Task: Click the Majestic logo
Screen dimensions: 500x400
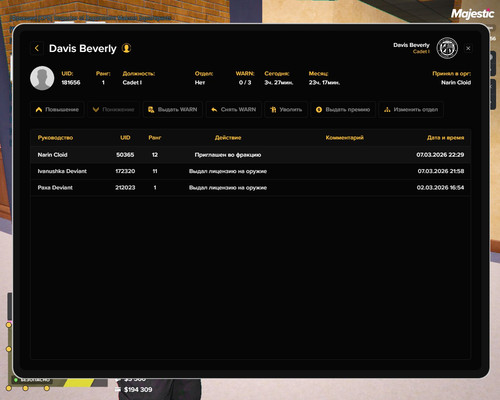Action: pyautogui.click(x=472, y=14)
